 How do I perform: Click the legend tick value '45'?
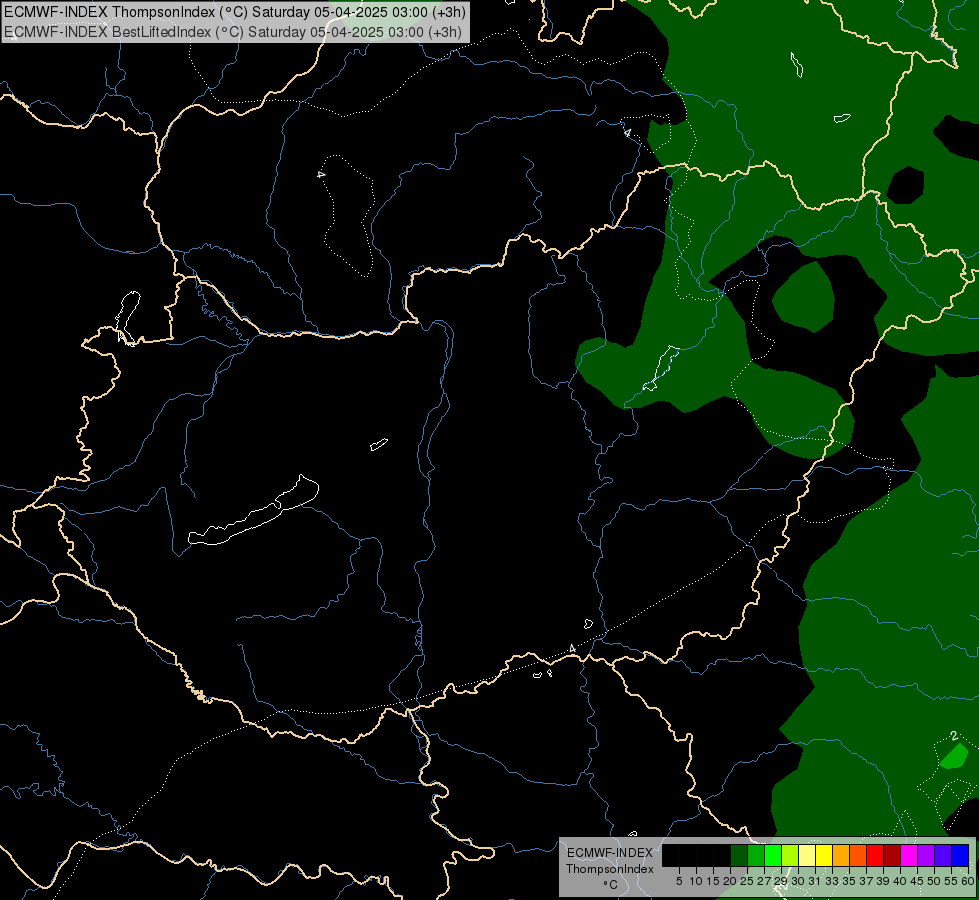click(917, 881)
